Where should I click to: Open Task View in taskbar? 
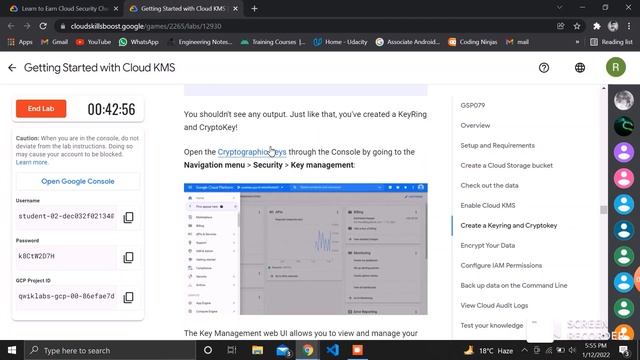click(x=232, y=350)
